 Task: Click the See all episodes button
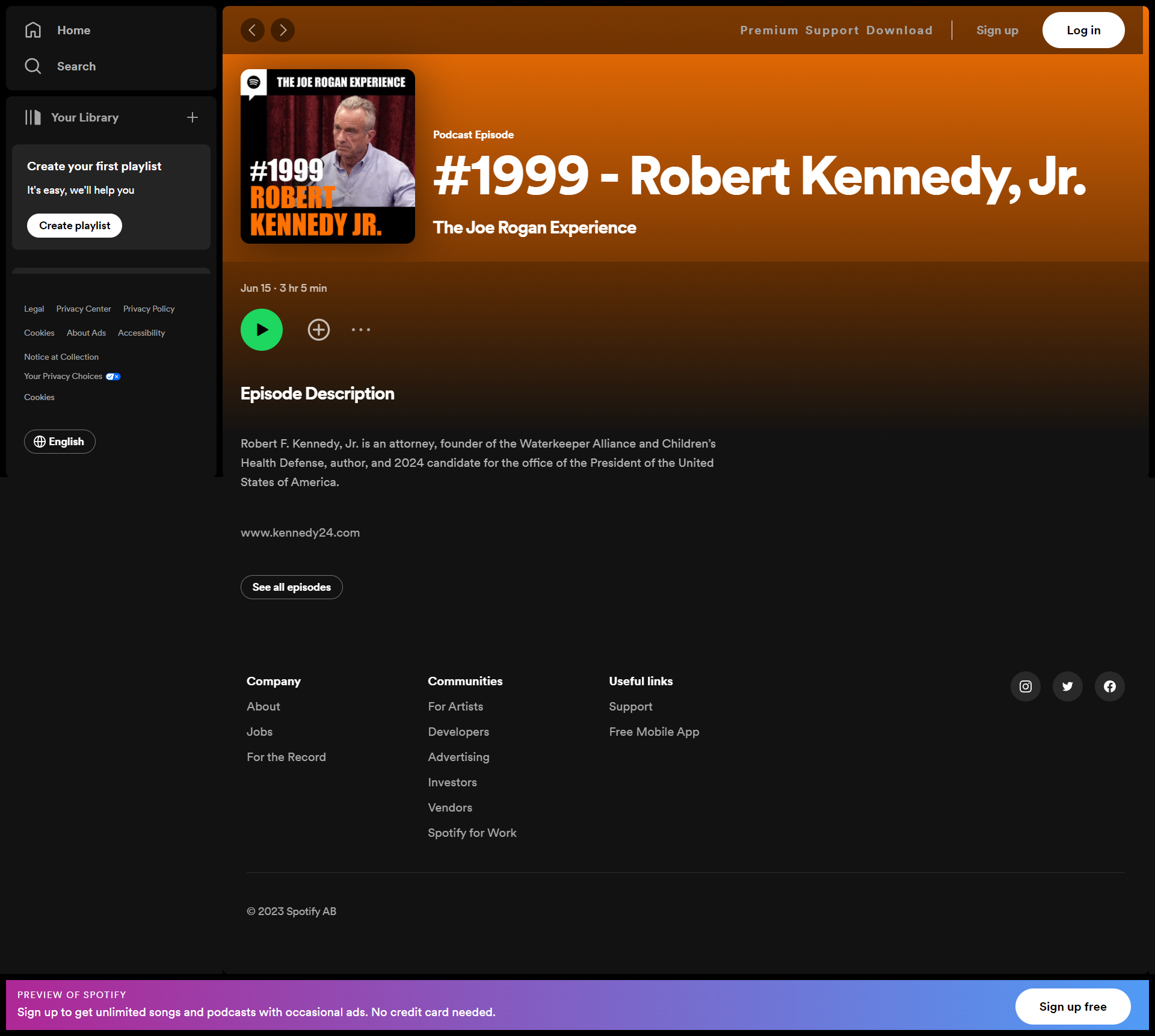292,587
